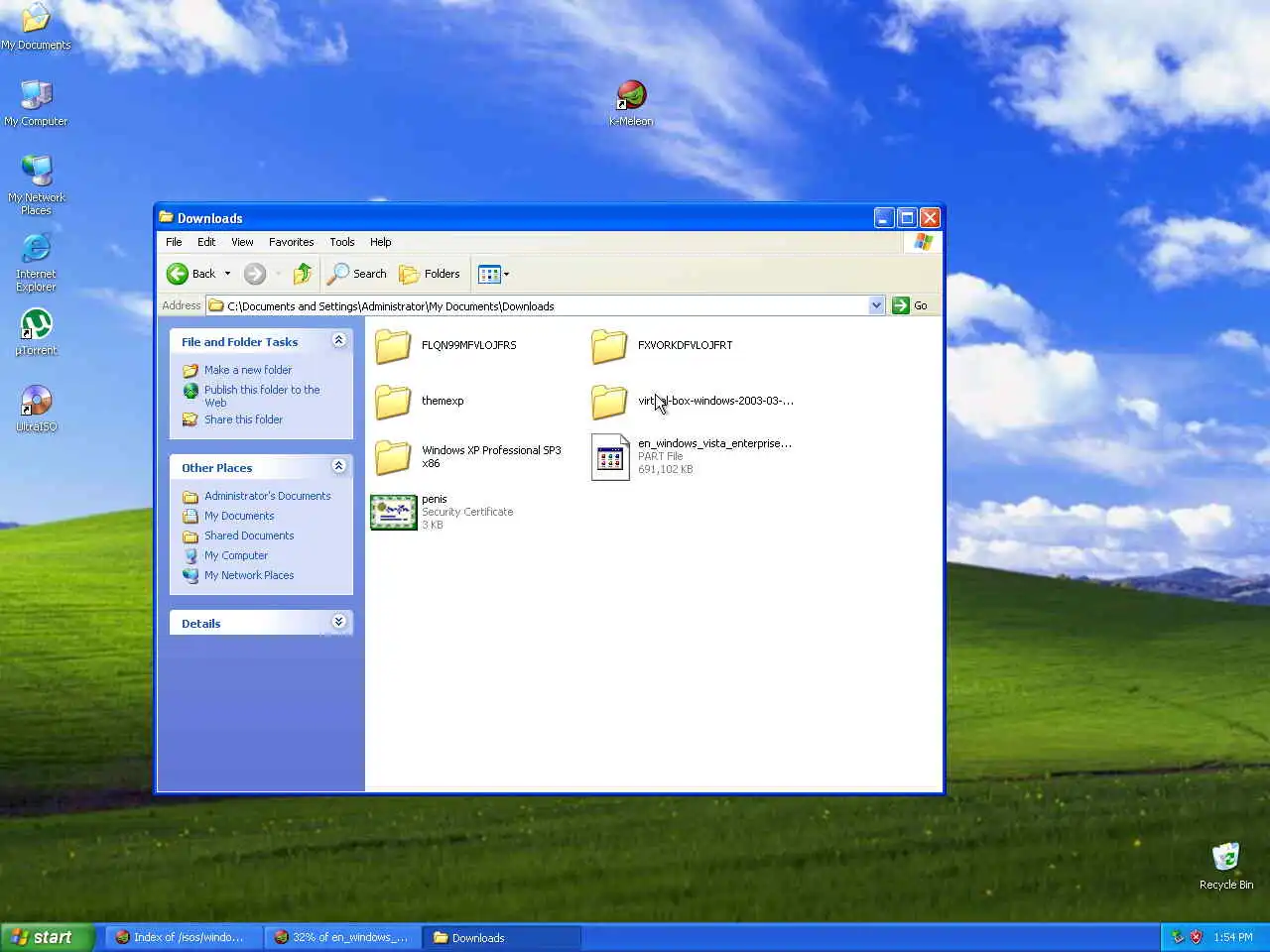The width and height of the screenshot is (1270, 952).
Task: Open the View menu
Action: click(x=242, y=242)
